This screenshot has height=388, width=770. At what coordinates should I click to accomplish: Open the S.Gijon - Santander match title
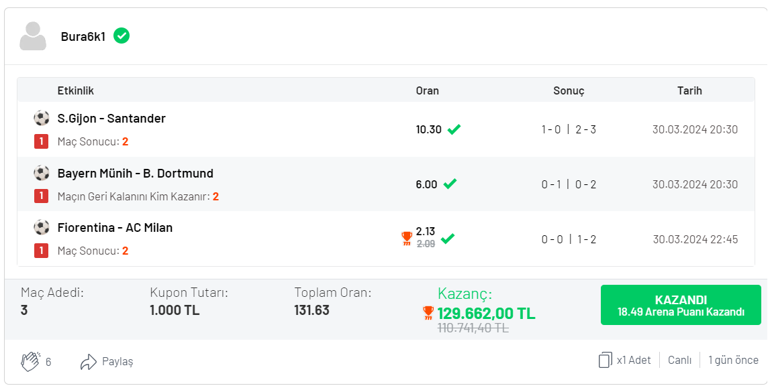pyautogui.click(x=111, y=118)
